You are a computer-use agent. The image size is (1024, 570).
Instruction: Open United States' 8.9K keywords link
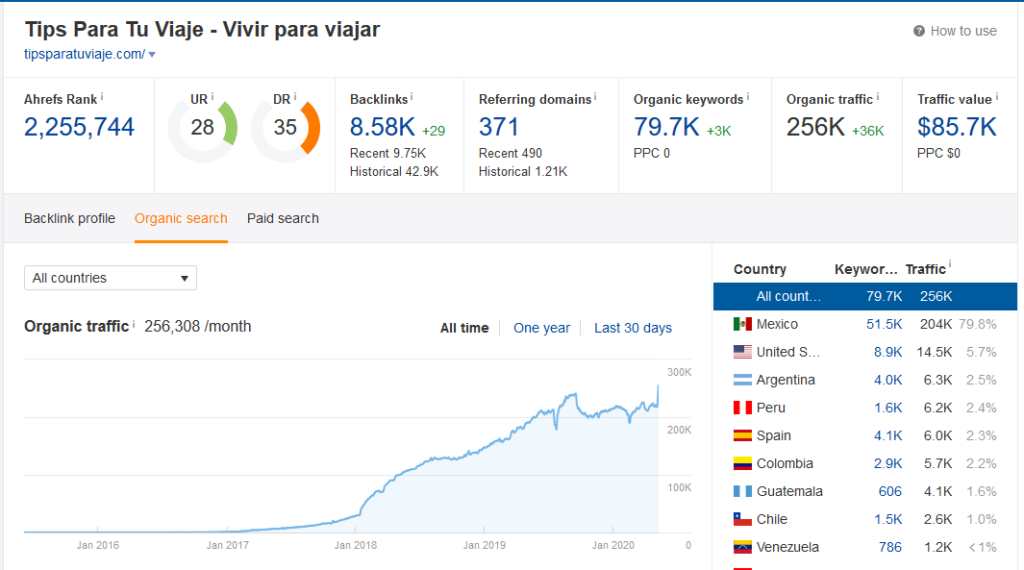point(888,352)
